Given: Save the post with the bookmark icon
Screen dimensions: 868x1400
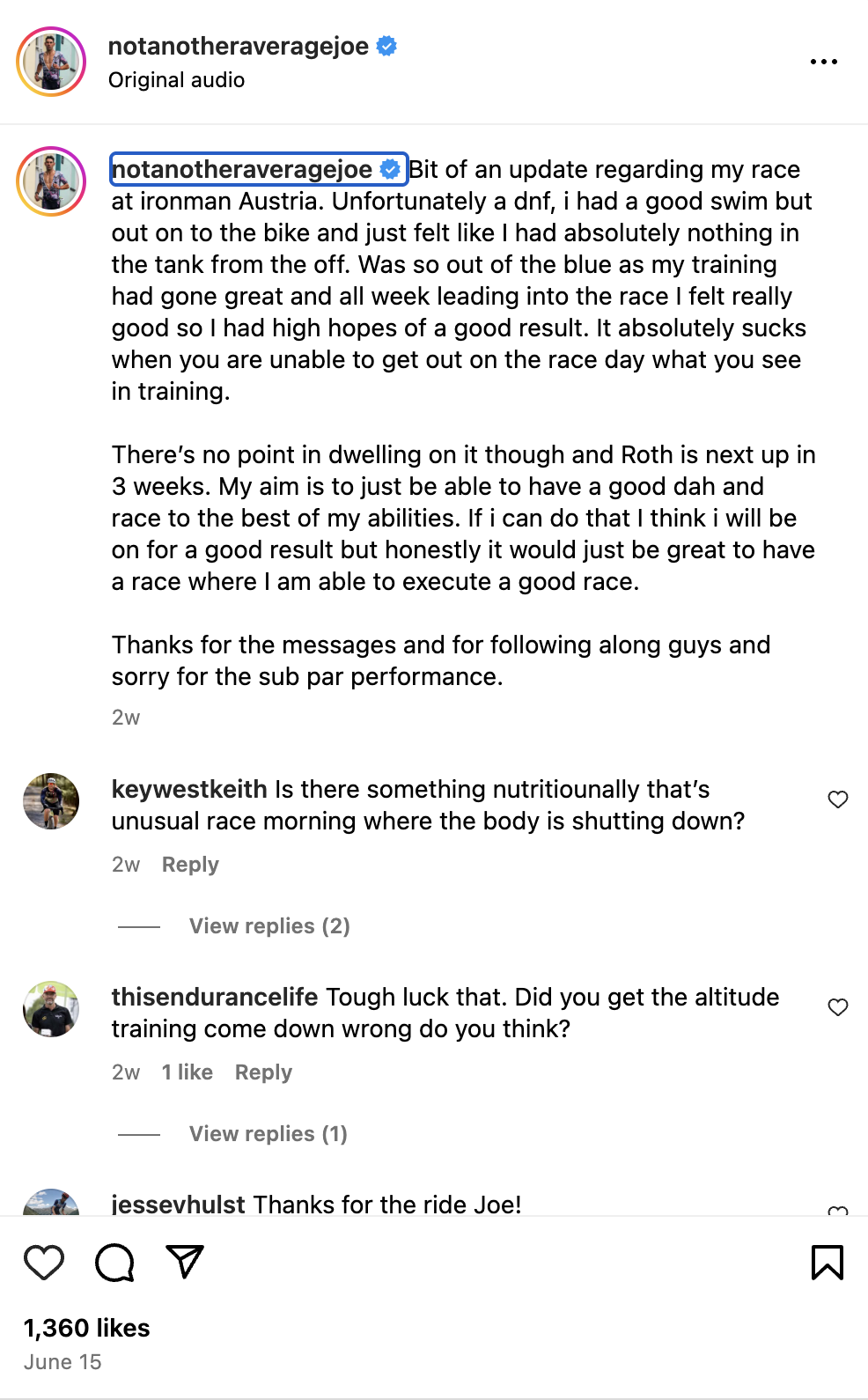Looking at the screenshot, I should (x=827, y=1262).
